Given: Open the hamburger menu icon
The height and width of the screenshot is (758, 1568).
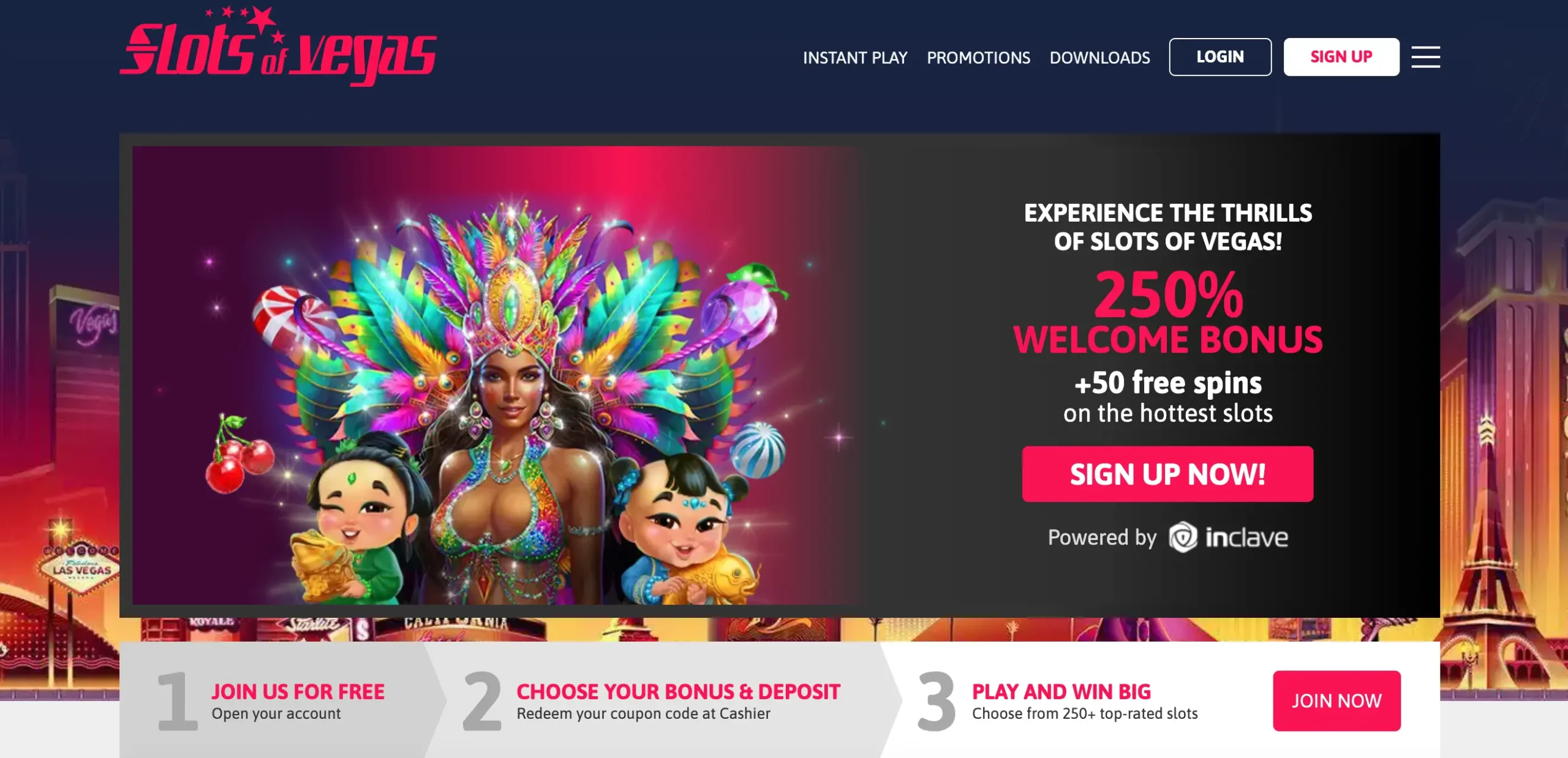Looking at the screenshot, I should (x=1425, y=57).
